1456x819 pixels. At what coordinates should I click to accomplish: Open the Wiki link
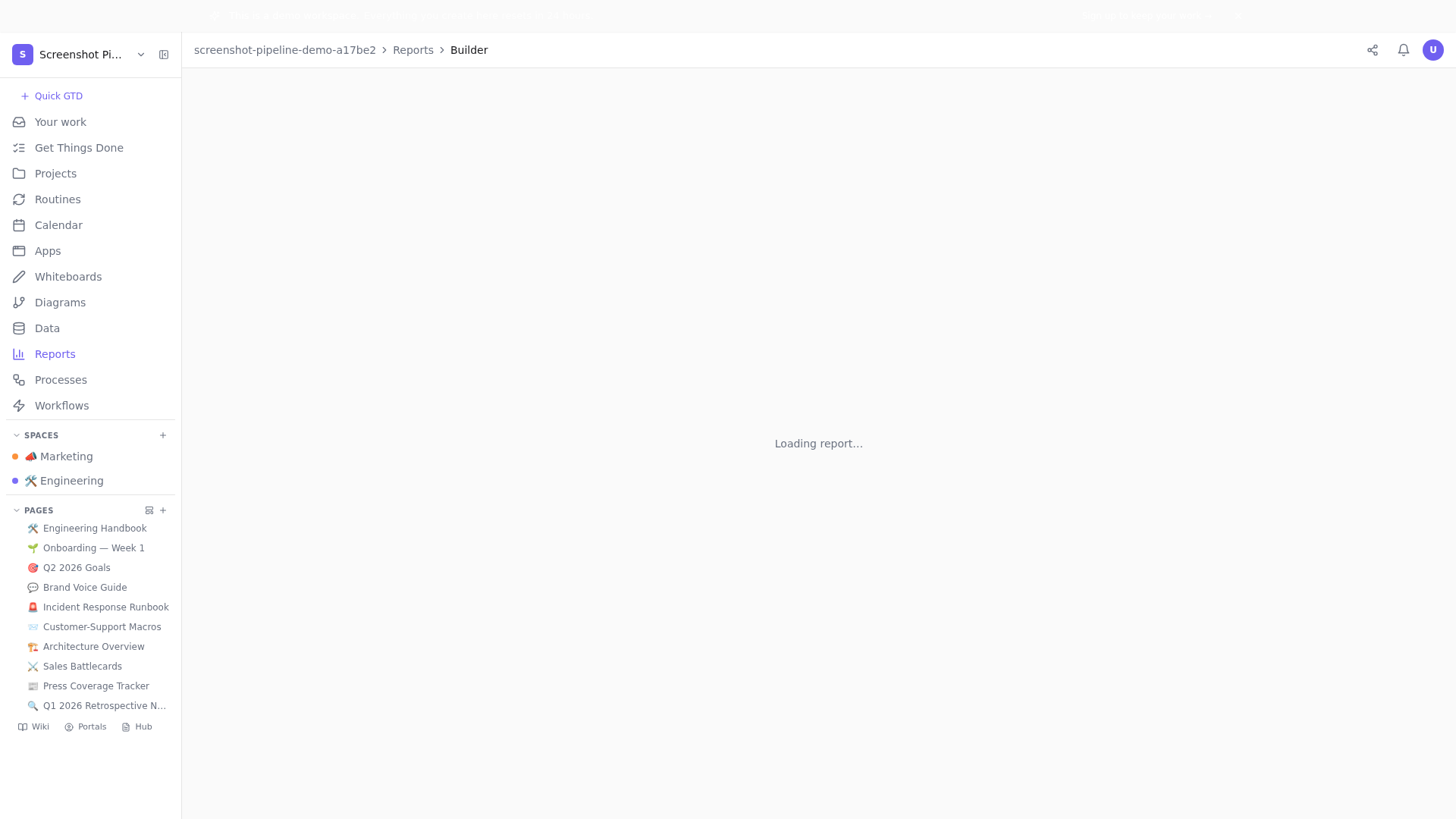click(x=33, y=727)
